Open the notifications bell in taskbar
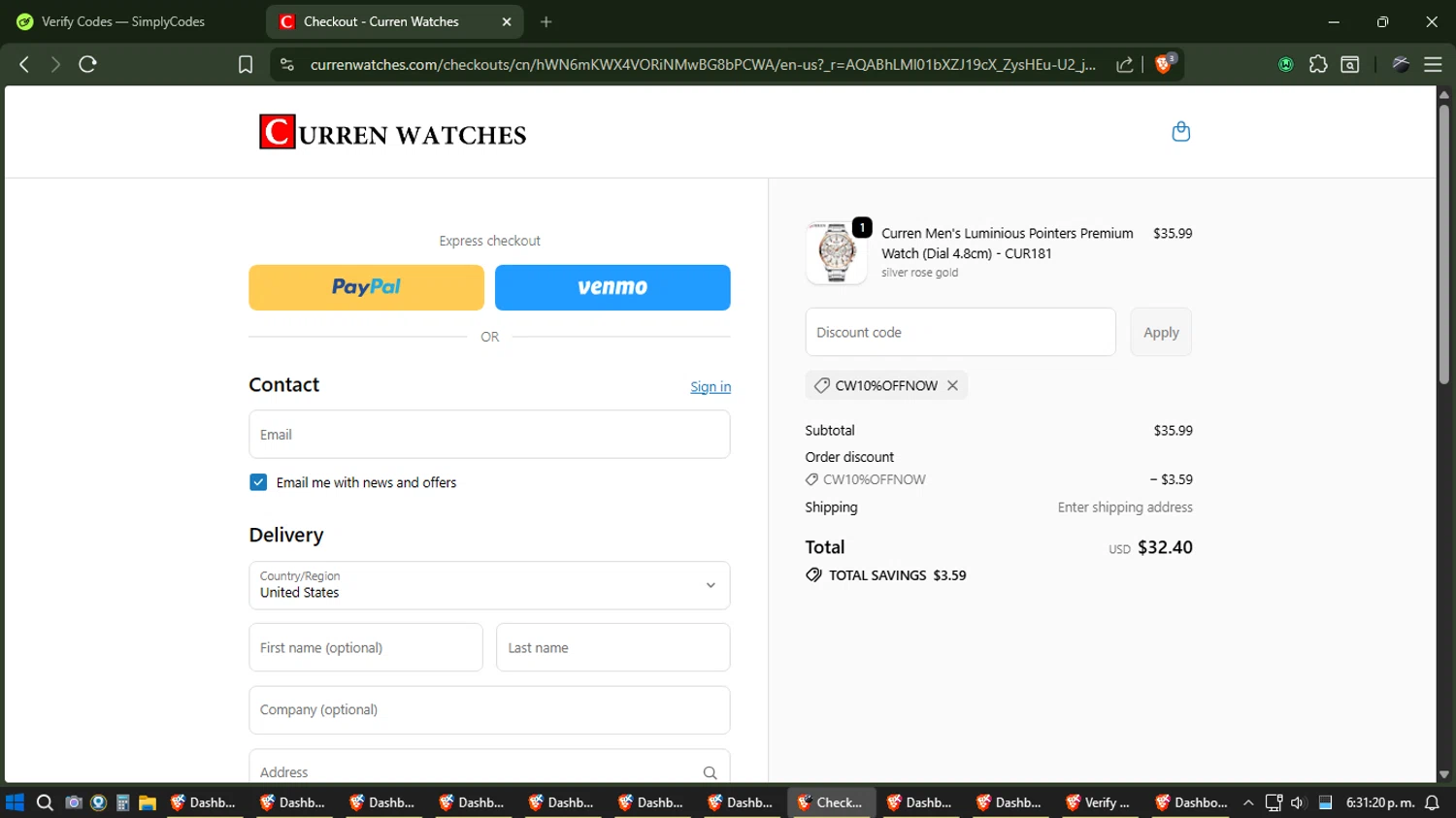The height and width of the screenshot is (818, 1456). point(1432,802)
